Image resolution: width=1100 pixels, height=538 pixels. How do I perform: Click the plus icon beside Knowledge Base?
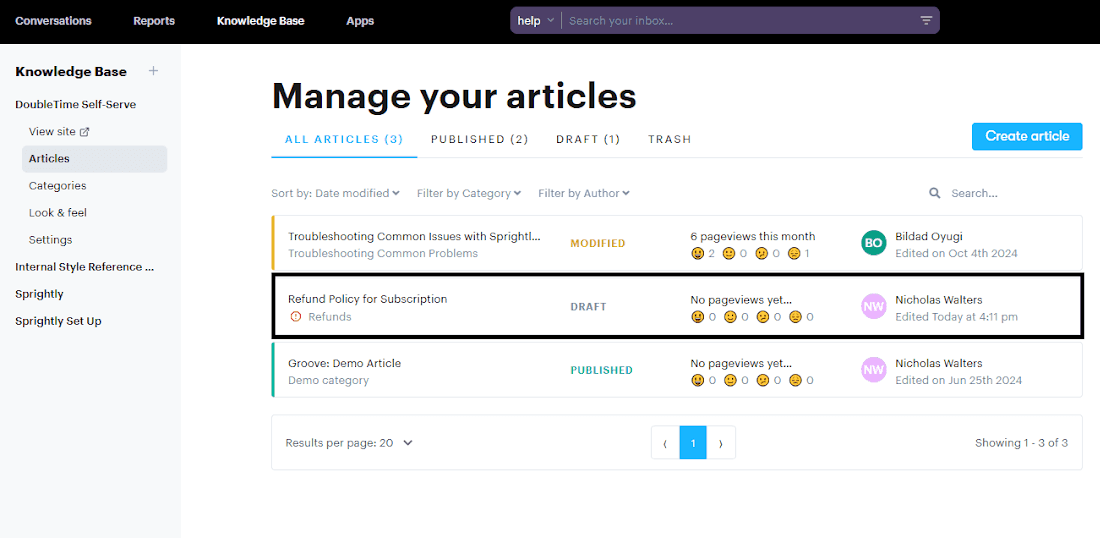click(x=154, y=71)
